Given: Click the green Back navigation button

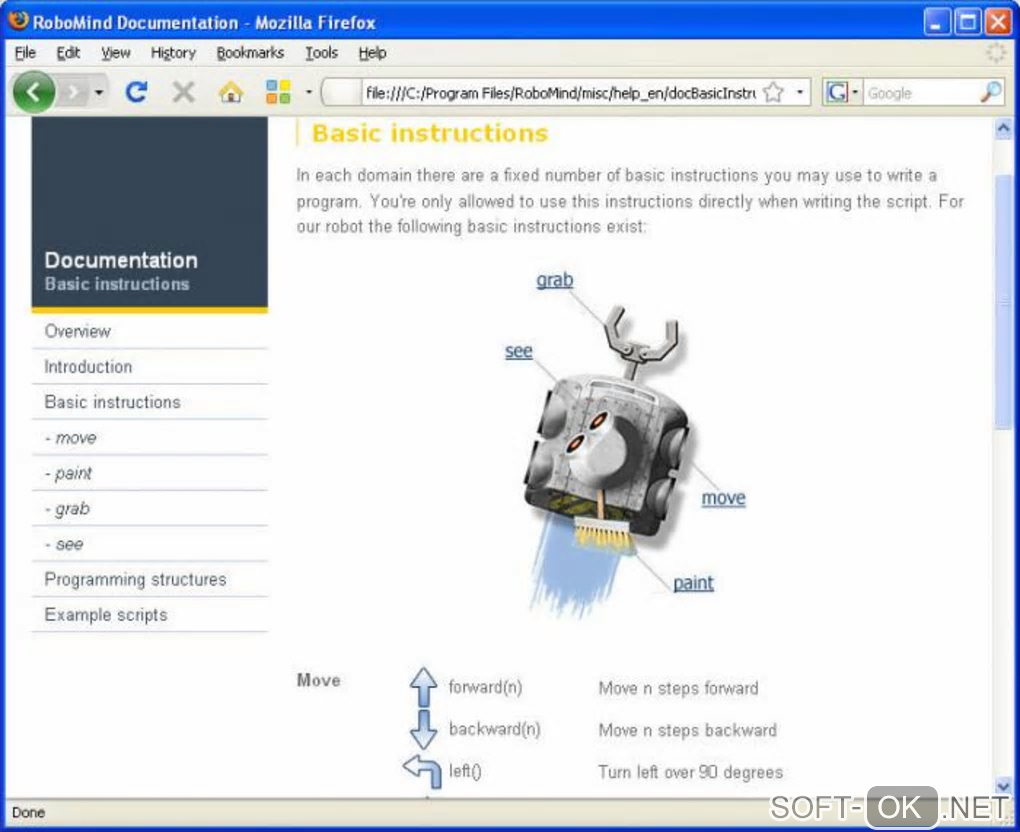Looking at the screenshot, I should pyautogui.click(x=33, y=92).
